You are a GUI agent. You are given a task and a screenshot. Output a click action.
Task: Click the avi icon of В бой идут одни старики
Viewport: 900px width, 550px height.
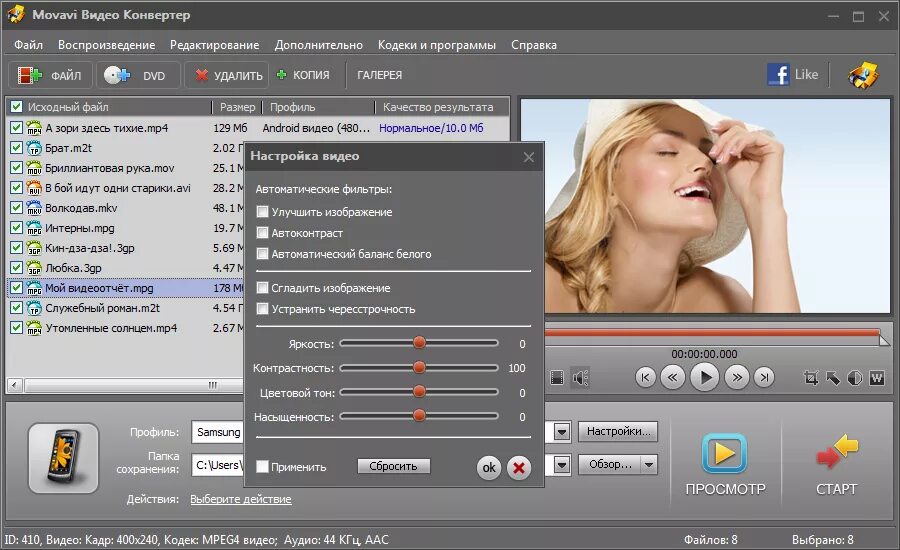34,188
